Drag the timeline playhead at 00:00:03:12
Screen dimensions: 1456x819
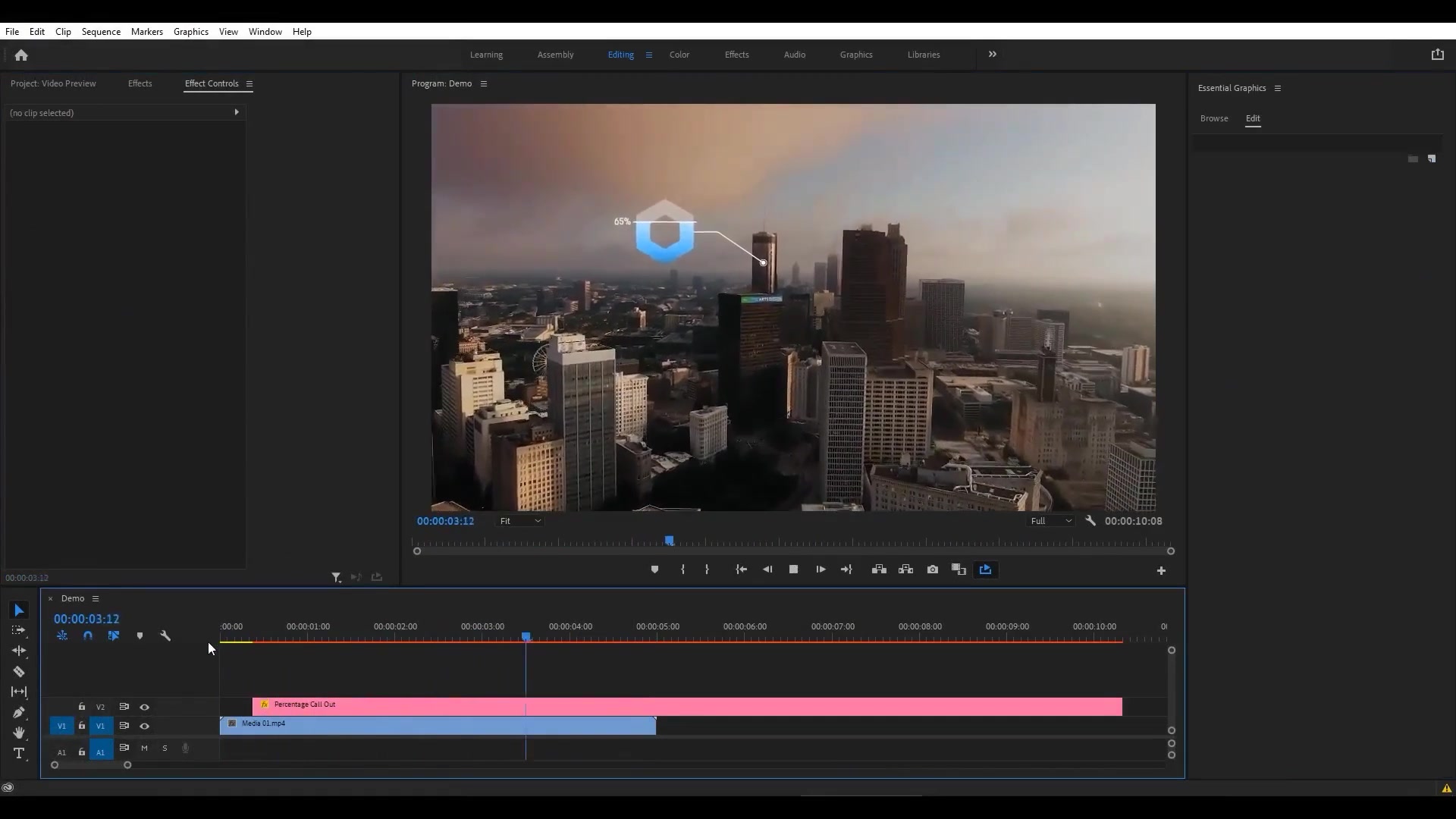click(527, 636)
